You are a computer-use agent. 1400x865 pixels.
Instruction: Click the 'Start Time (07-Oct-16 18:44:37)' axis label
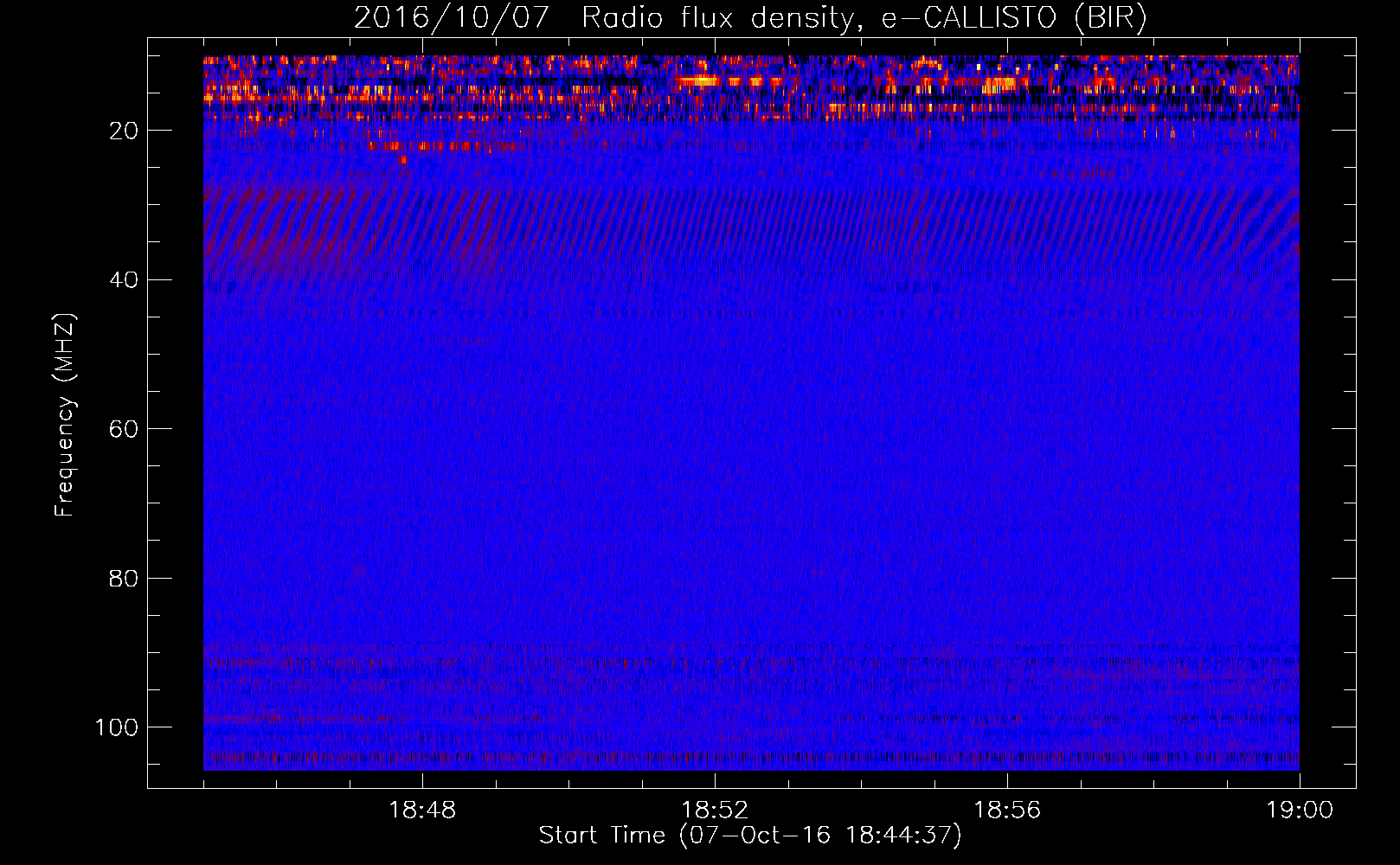click(x=750, y=835)
